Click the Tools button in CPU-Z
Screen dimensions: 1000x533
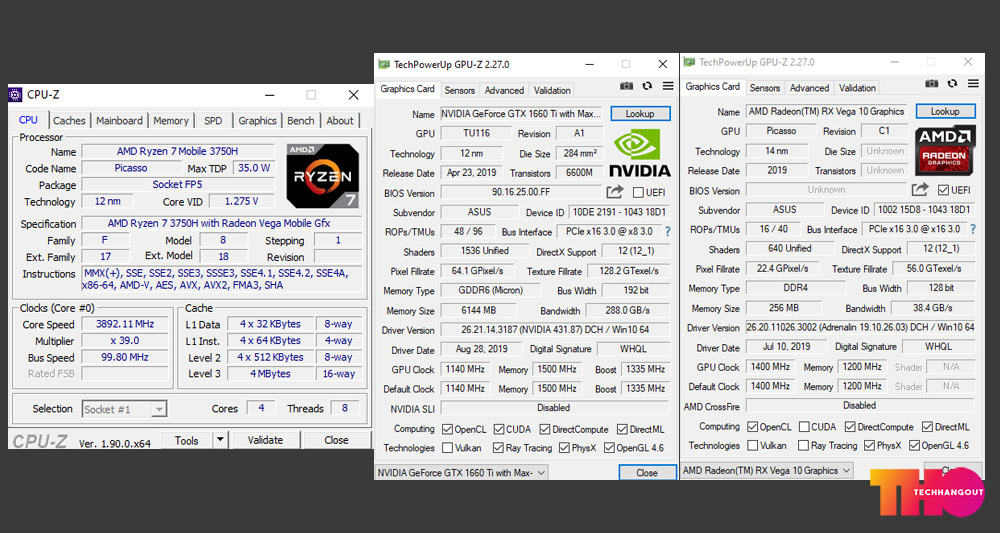click(x=186, y=440)
